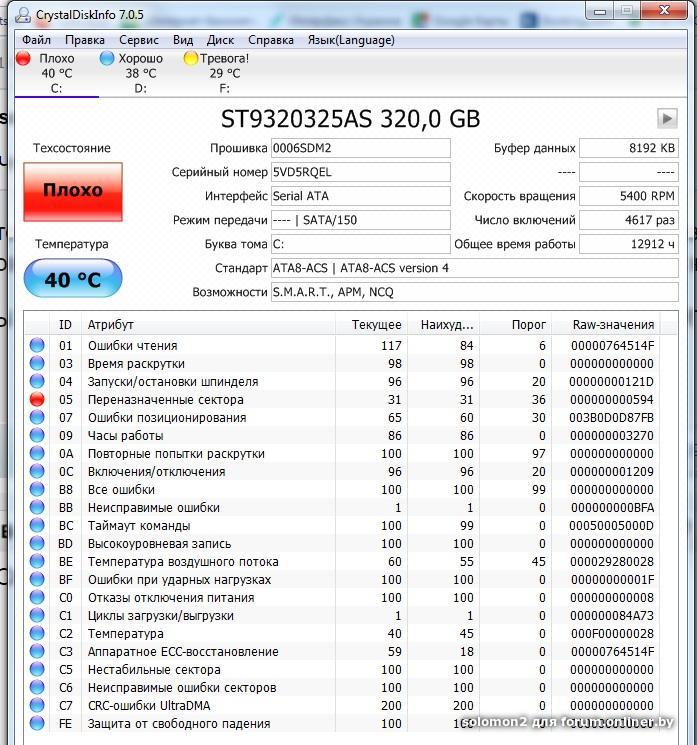Click the rotation speed value 5400 RPM
This screenshot has height=745, width=697.
(629, 196)
